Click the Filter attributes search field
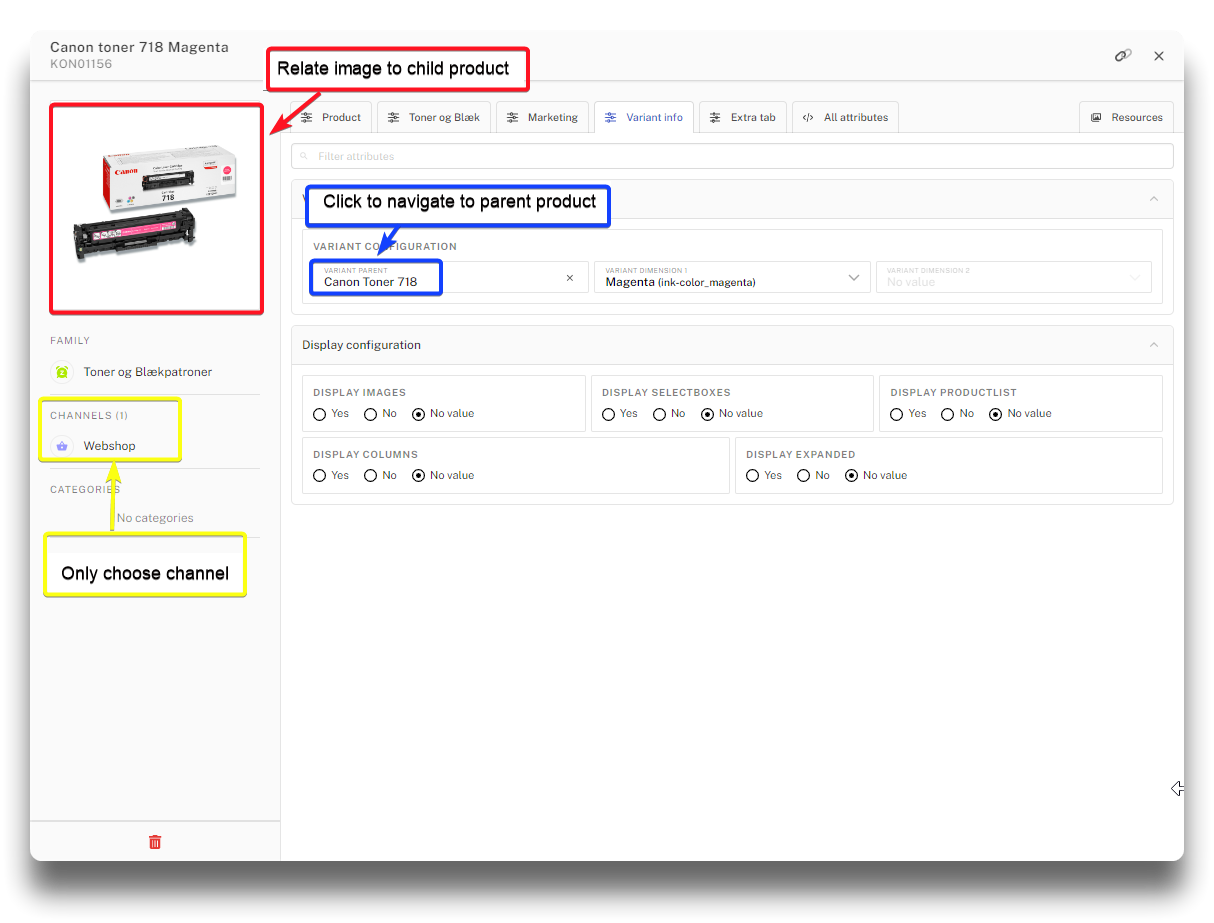The height and width of the screenshot is (923, 1214). pos(732,156)
